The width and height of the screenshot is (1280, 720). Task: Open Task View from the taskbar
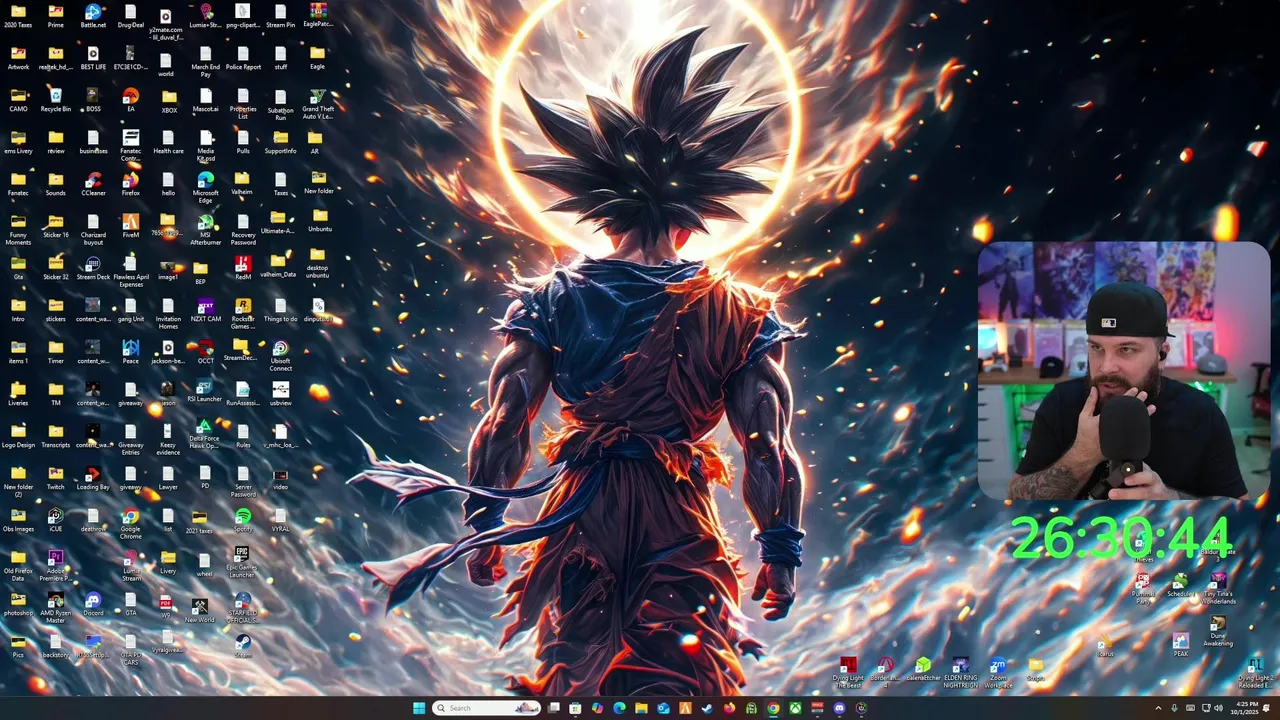[x=554, y=708]
